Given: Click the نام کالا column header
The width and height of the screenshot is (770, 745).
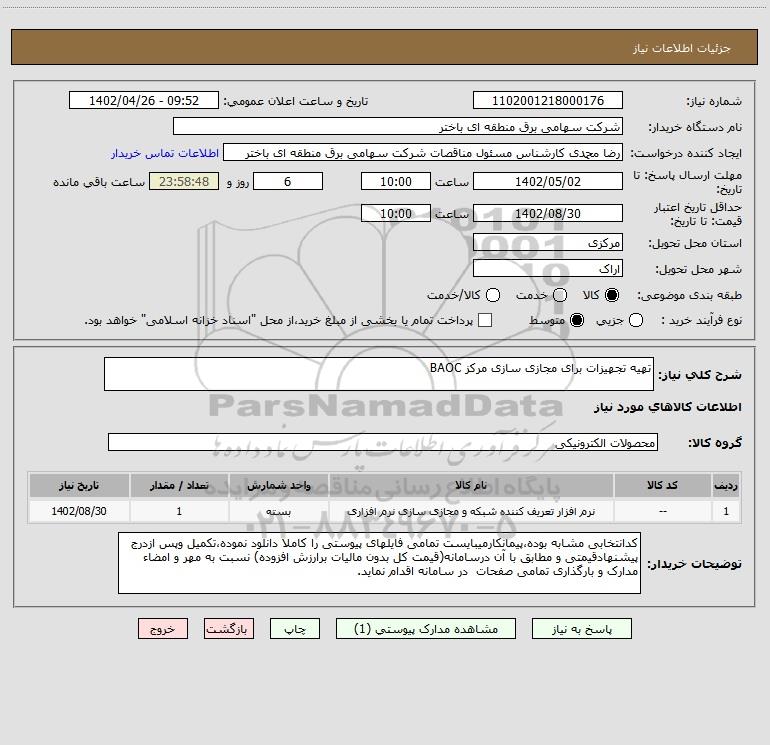Looking at the screenshot, I should pyautogui.click(x=470, y=486).
